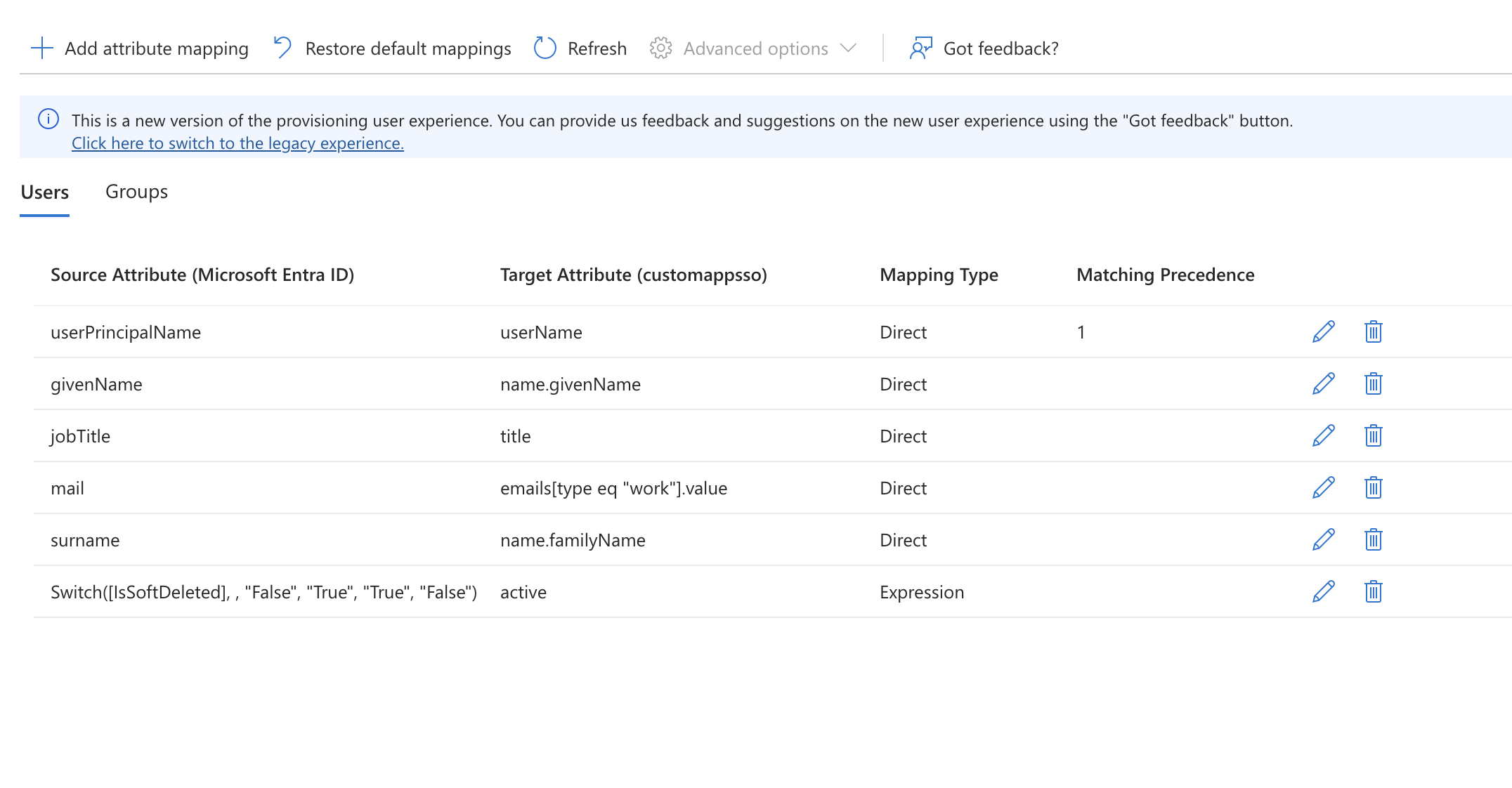Select the title target attribute cell
This screenshot has height=788, width=1512.
pos(516,436)
